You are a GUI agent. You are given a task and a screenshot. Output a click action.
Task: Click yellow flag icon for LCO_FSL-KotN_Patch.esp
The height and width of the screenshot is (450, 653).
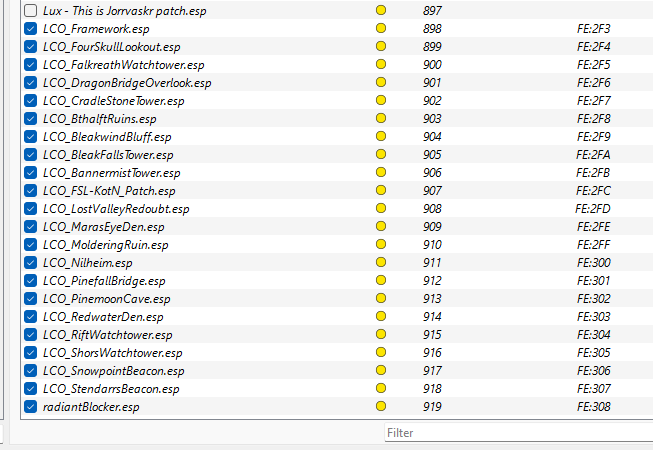pyautogui.click(x=381, y=190)
